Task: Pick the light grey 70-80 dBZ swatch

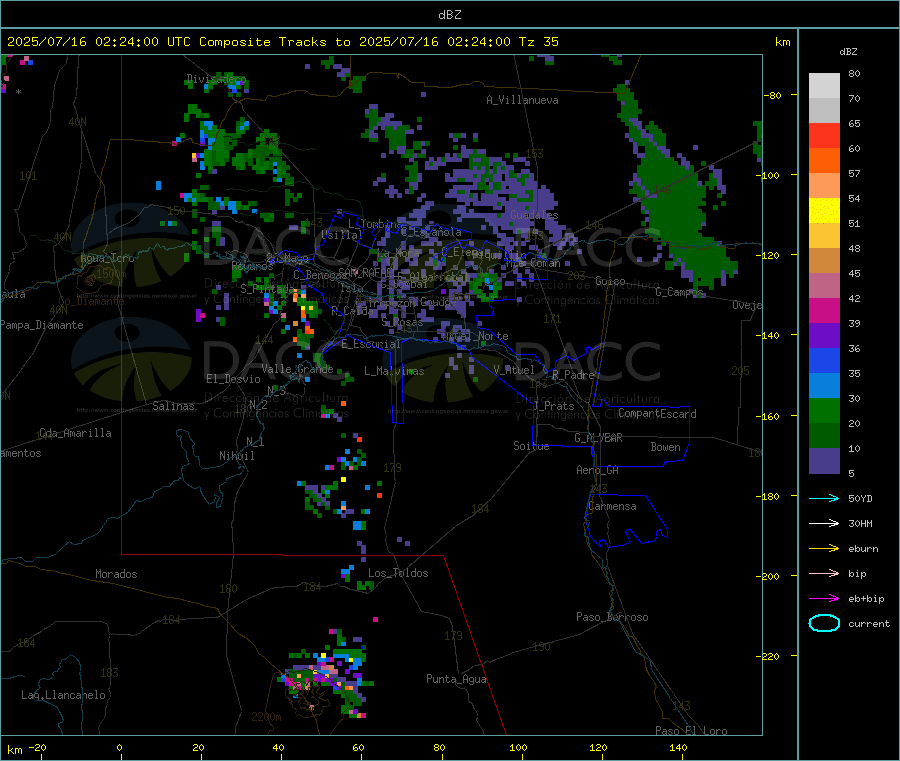Action: click(x=824, y=86)
